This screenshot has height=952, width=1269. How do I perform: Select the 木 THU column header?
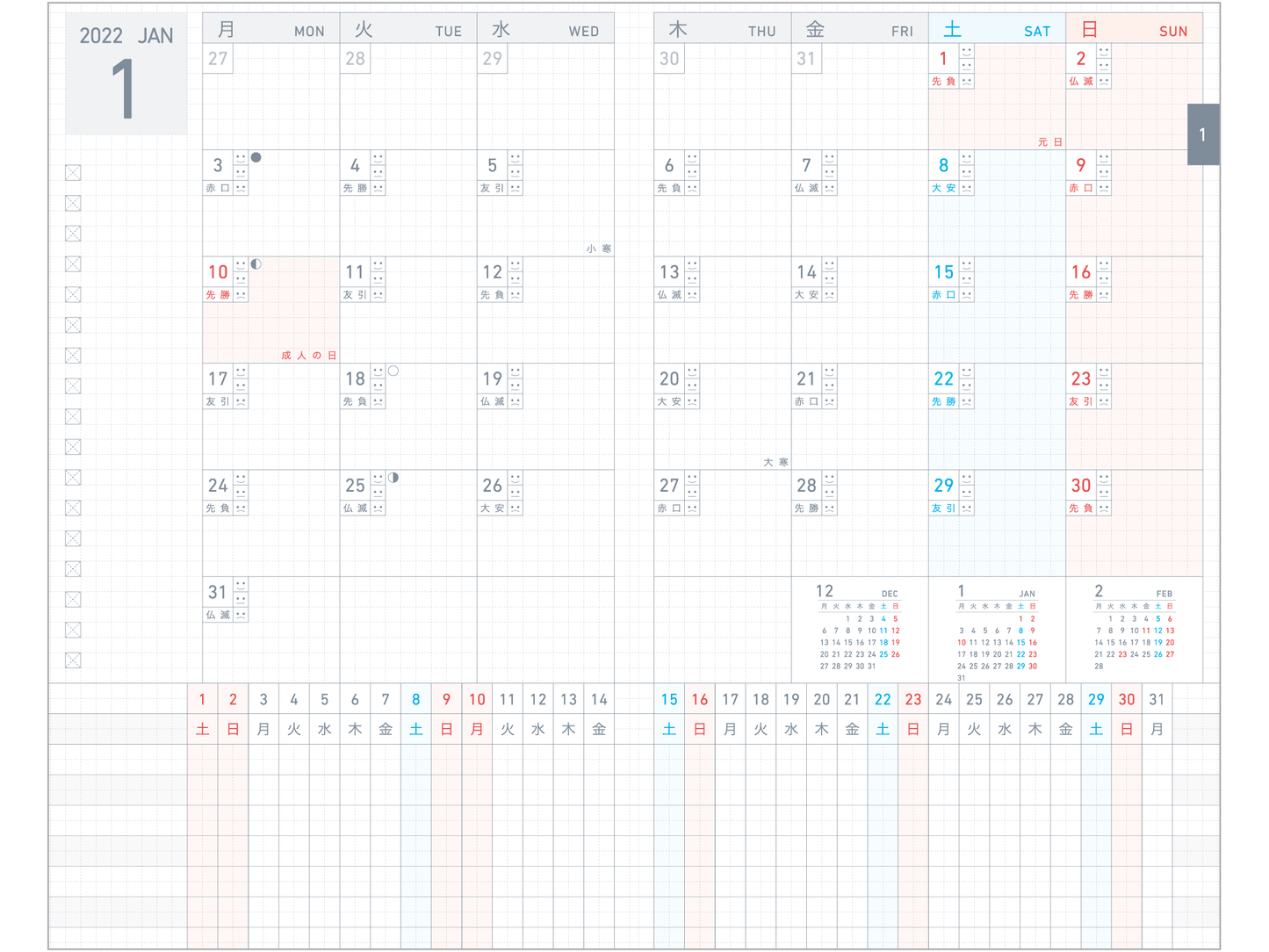[x=723, y=28]
